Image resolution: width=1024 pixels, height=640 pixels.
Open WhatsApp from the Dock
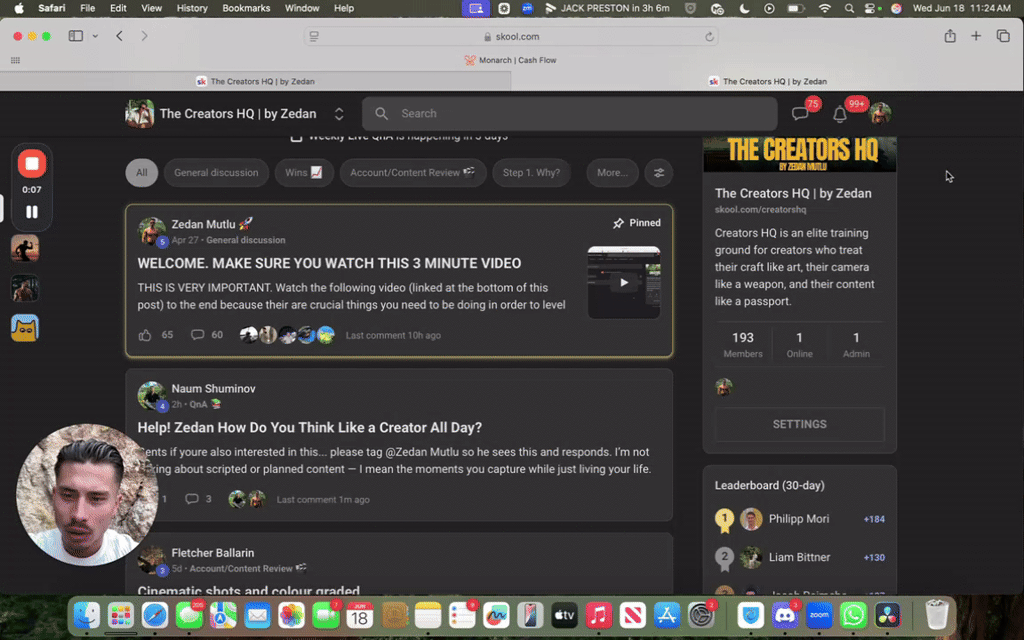coord(853,615)
